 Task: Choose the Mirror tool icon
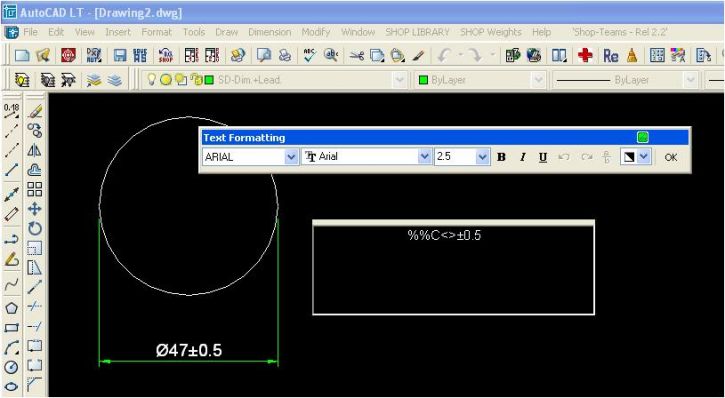click(35, 151)
